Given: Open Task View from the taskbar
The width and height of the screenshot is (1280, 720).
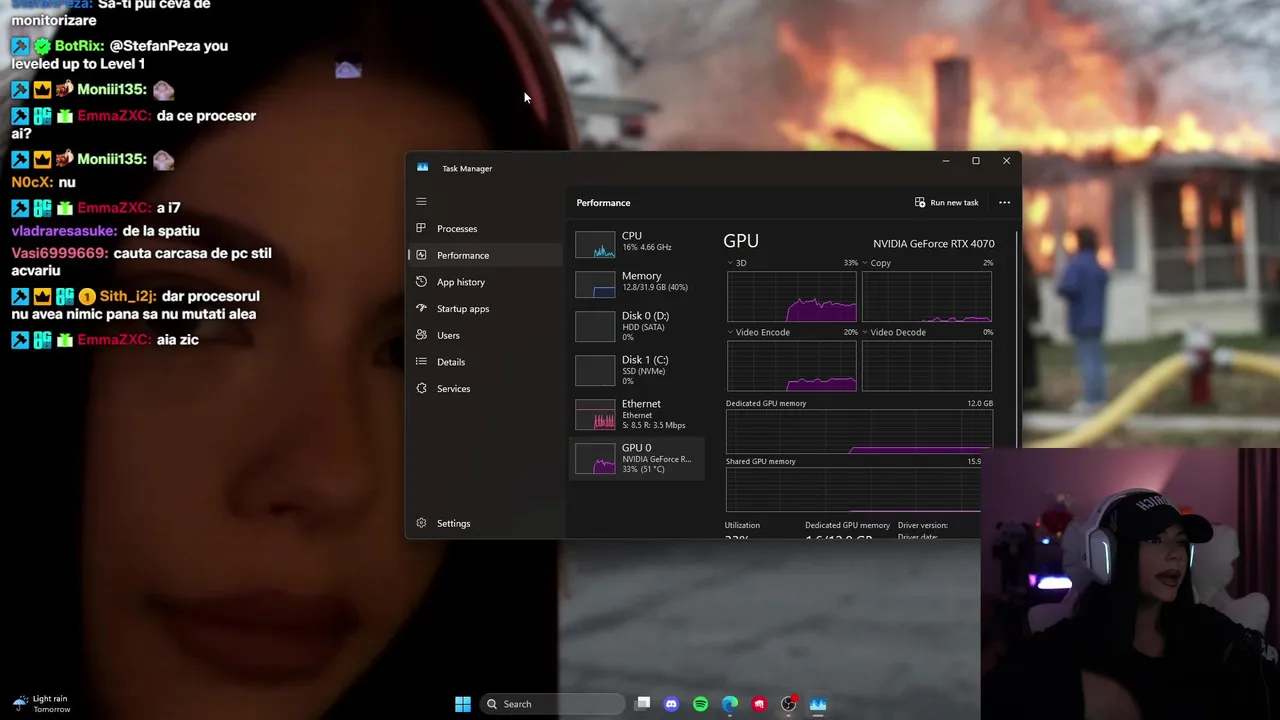Looking at the screenshot, I should [643, 704].
